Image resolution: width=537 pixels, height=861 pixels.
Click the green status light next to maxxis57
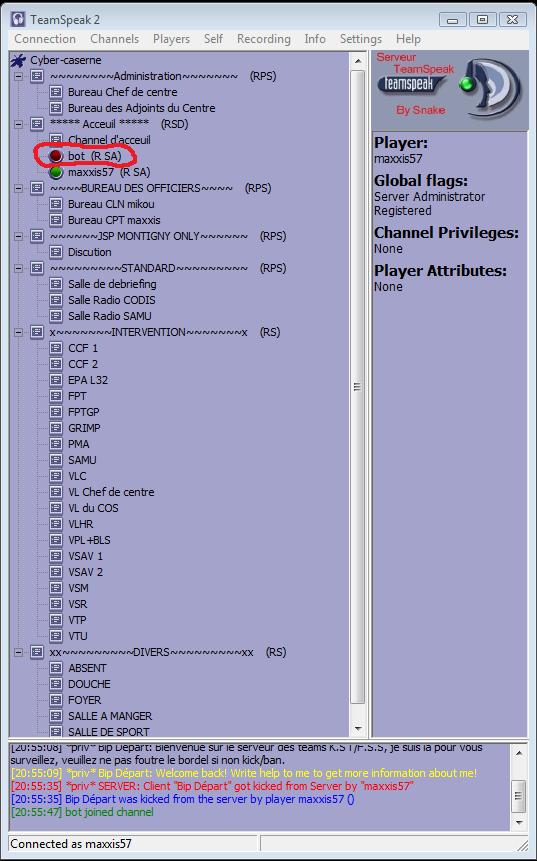pos(55,172)
